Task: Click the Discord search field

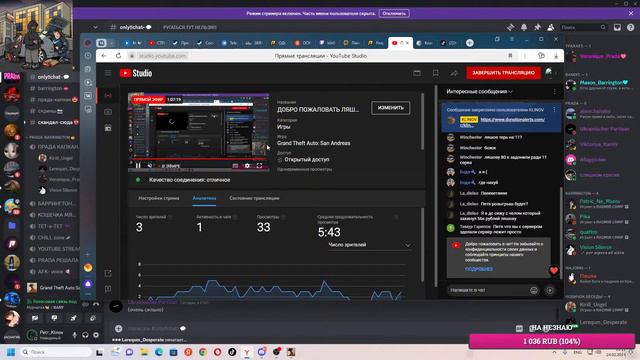Action: point(584,27)
